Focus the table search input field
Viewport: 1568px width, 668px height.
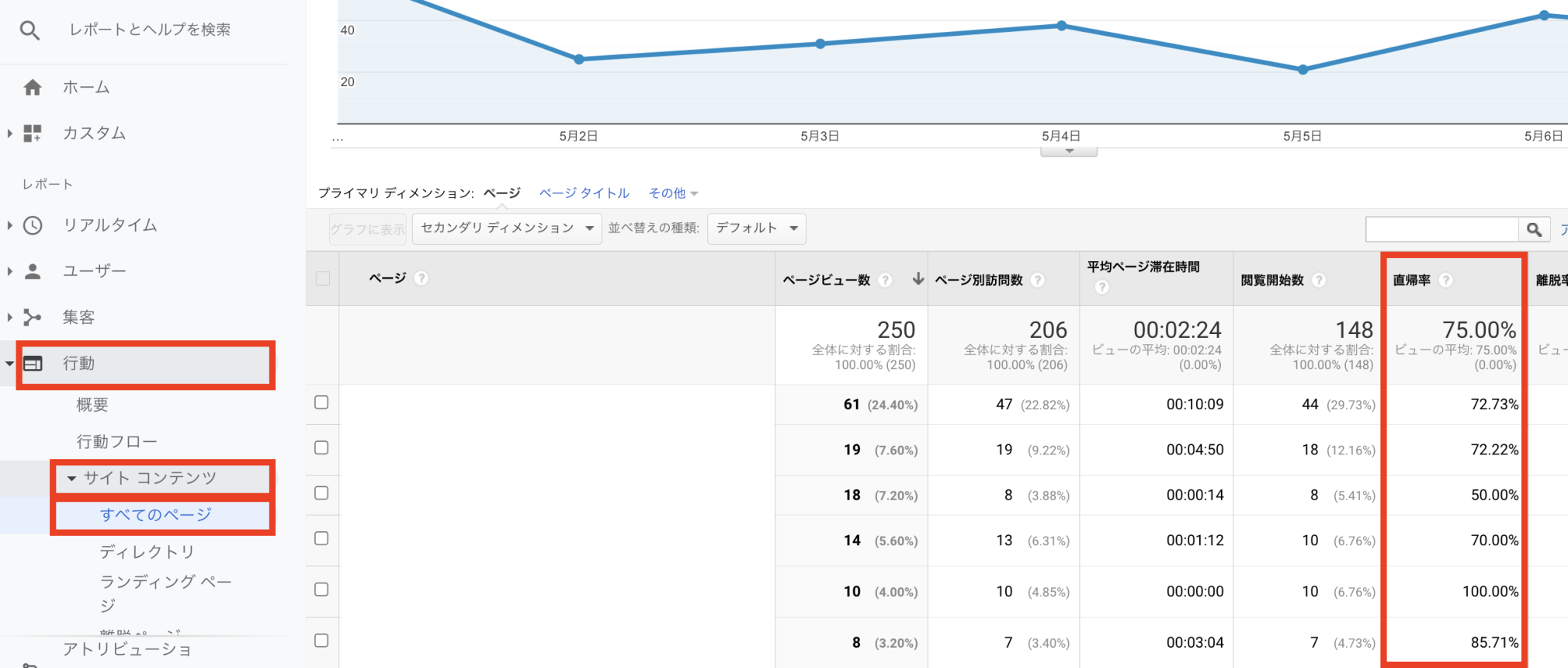pyautogui.click(x=1442, y=229)
